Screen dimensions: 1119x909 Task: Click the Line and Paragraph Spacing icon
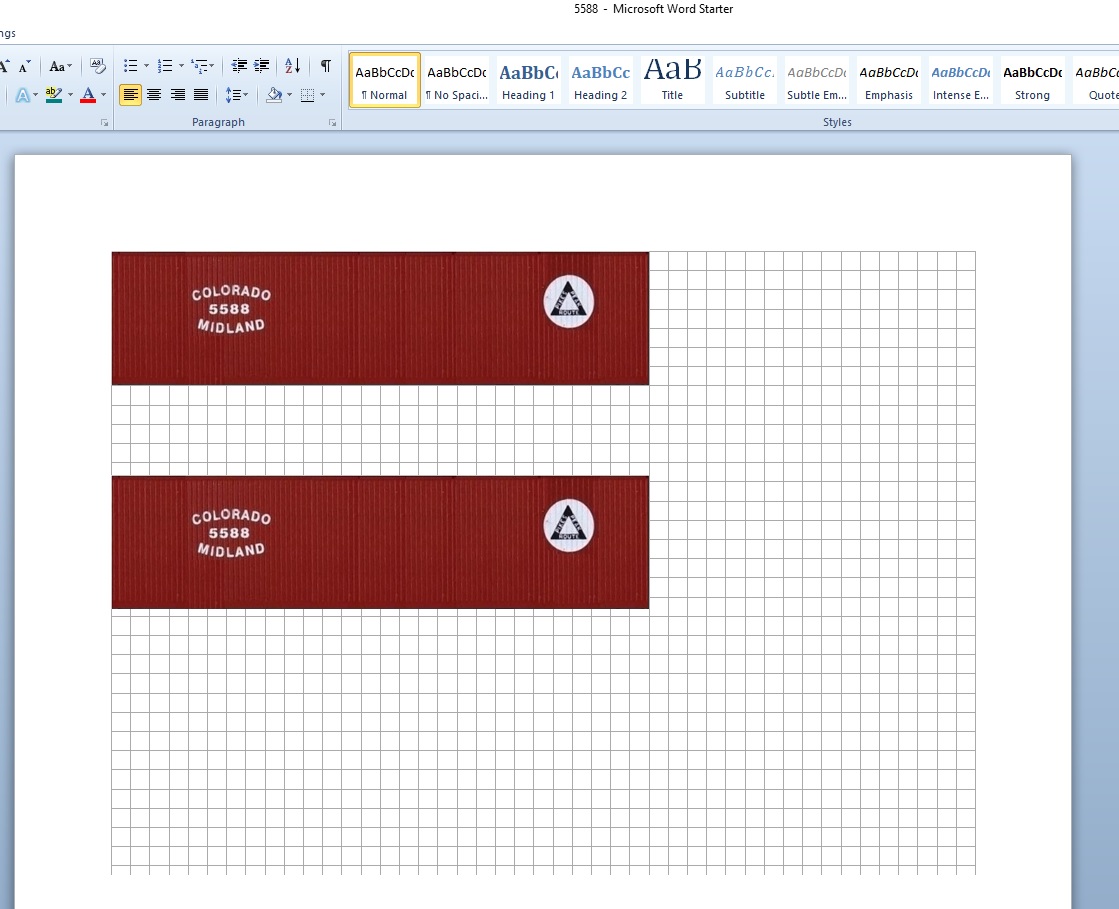pyautogui.click(x=233, y=95)
